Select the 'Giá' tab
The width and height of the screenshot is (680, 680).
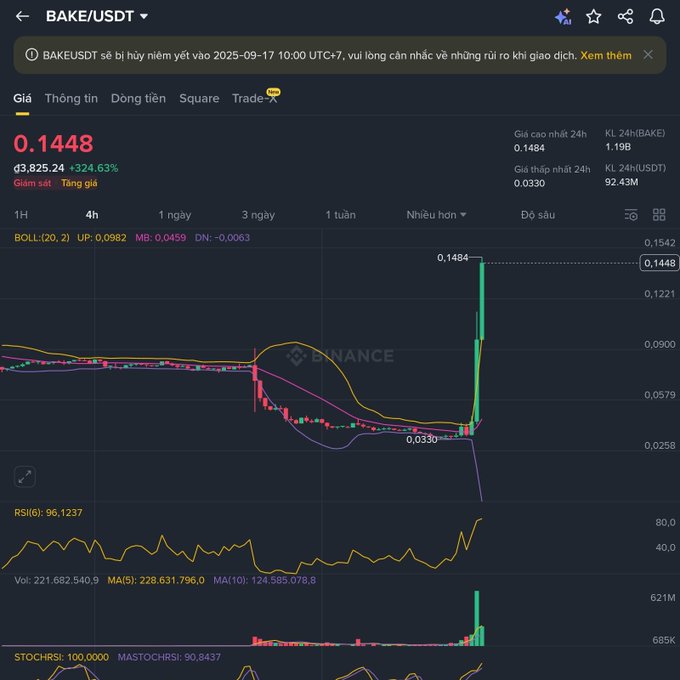coord(22,98)
